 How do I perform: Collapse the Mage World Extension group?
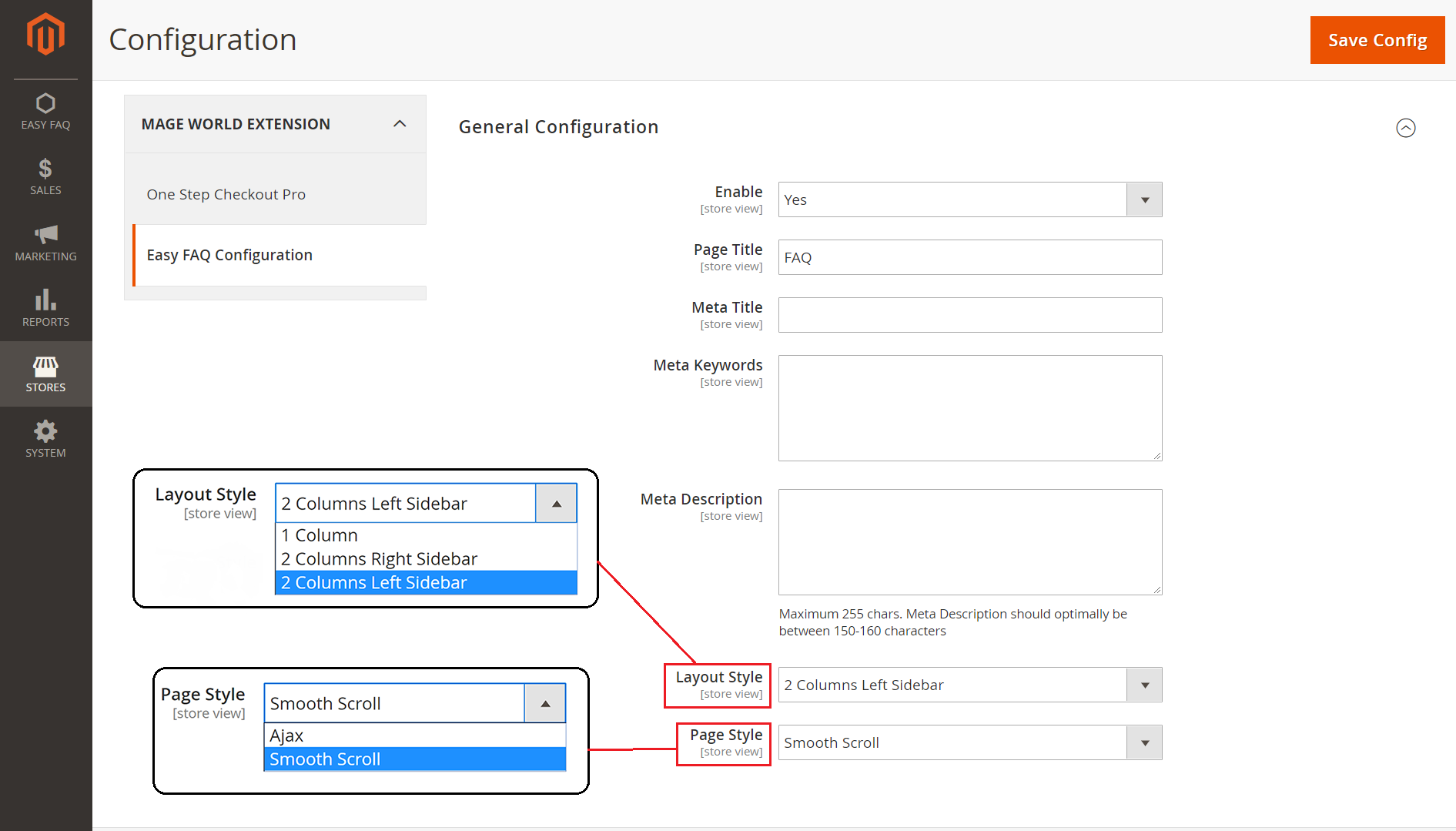[x=400, y=124]
